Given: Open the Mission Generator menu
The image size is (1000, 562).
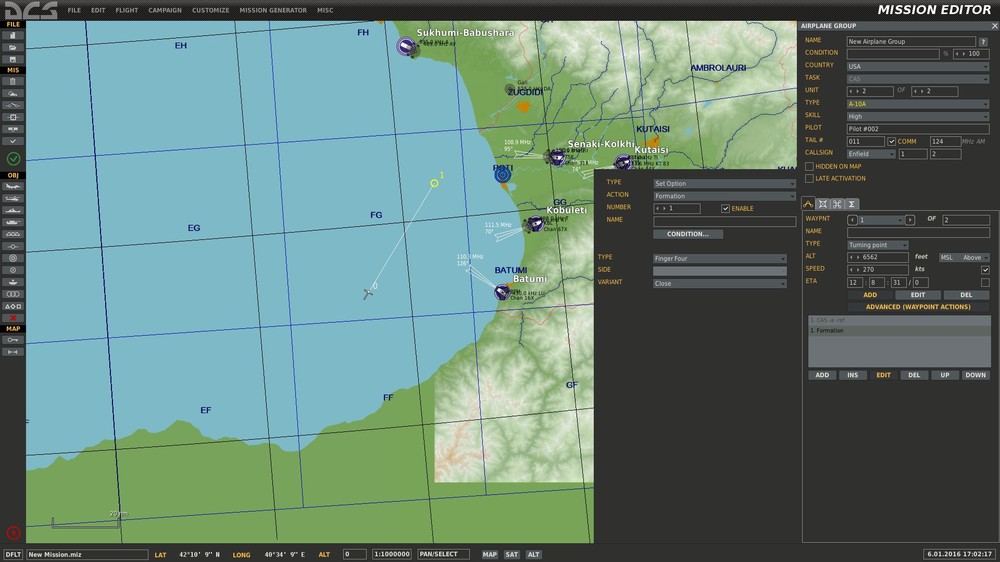Looking at the screenshot, I should tap(271, 10).
